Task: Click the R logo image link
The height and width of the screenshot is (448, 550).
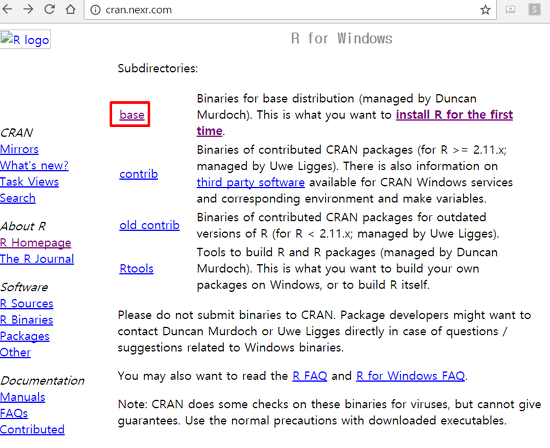Action: [25, 39]
